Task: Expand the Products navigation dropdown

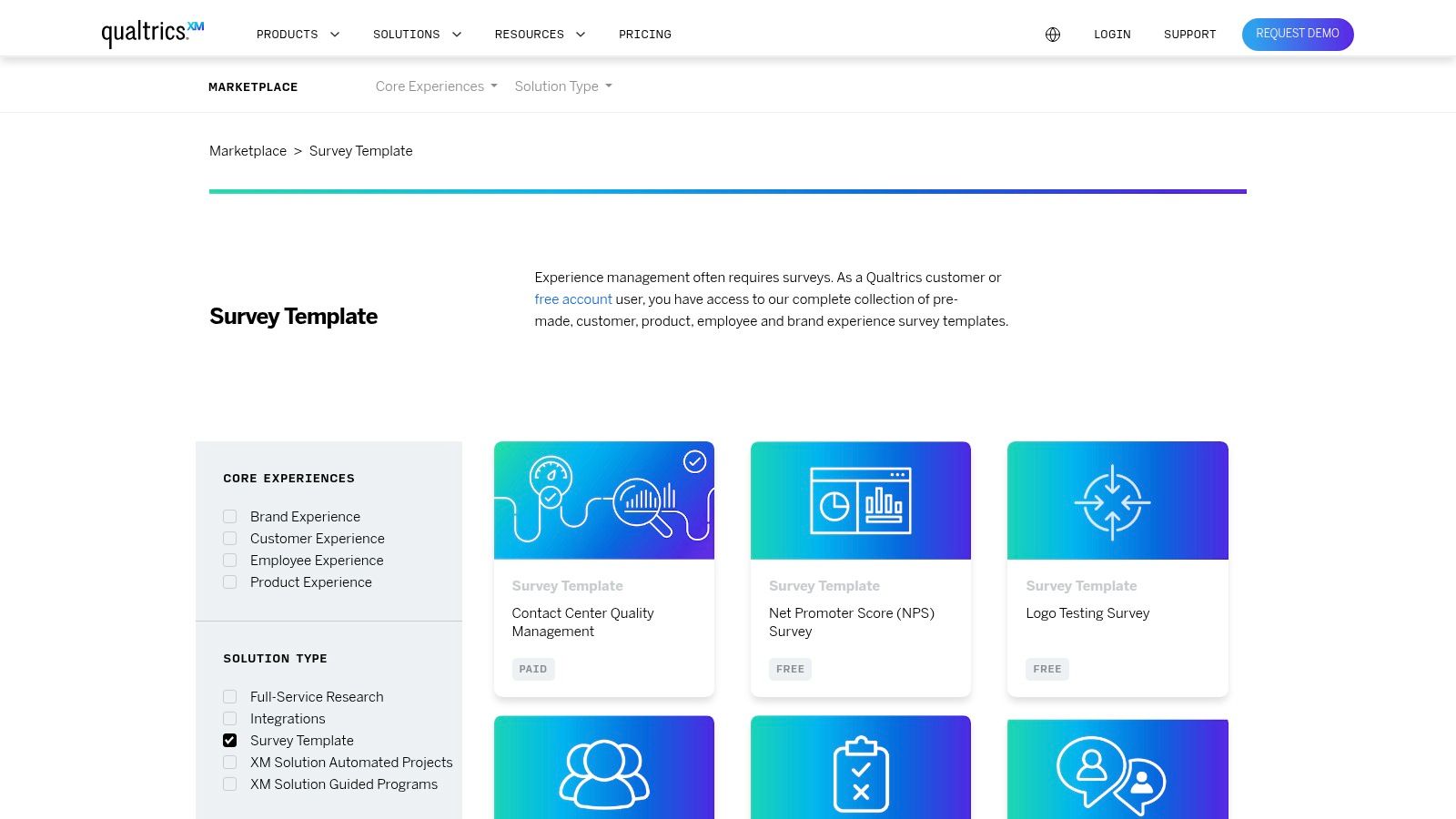Action: [298, 35]
